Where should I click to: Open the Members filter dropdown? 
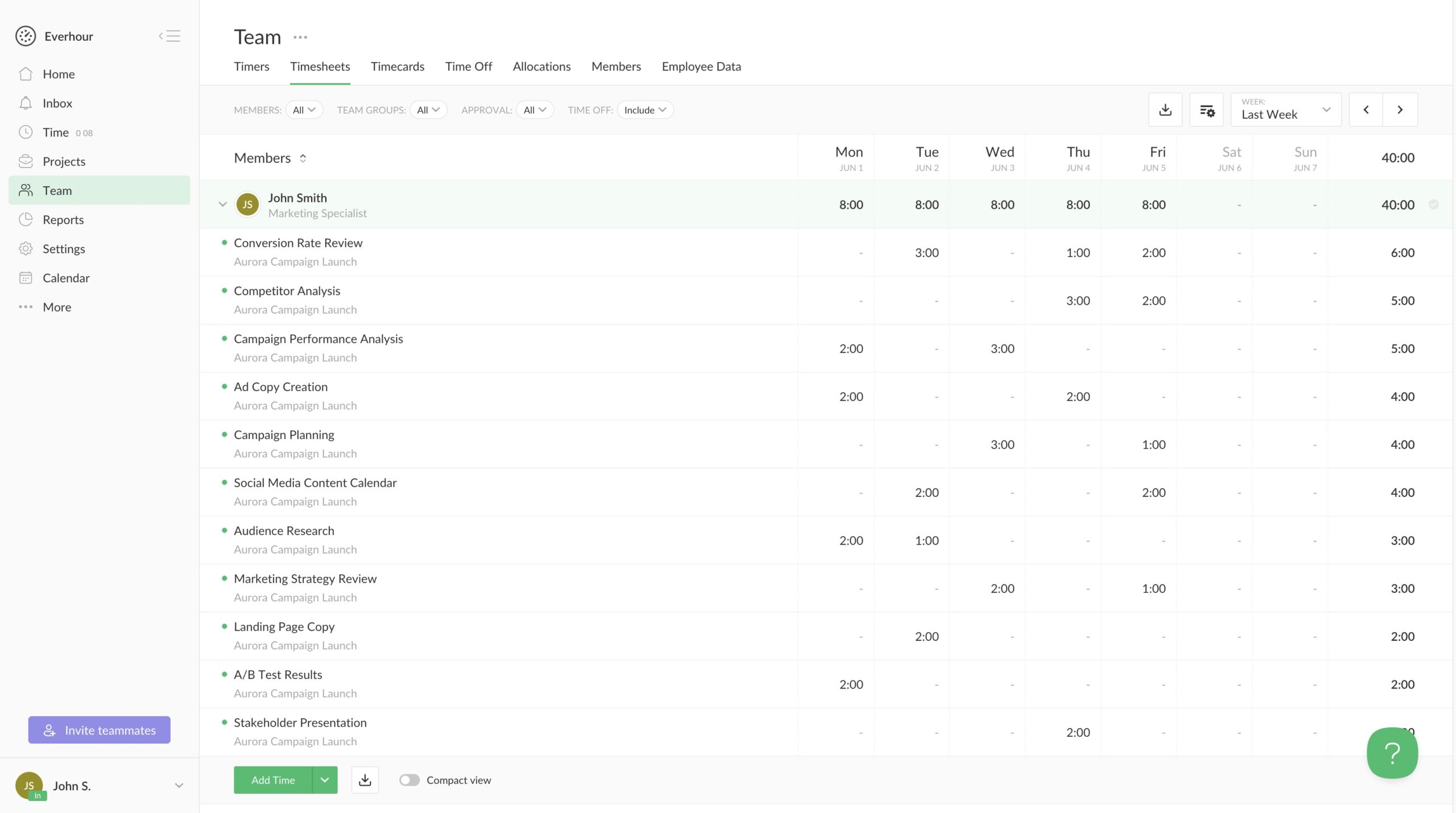point(304,110)
